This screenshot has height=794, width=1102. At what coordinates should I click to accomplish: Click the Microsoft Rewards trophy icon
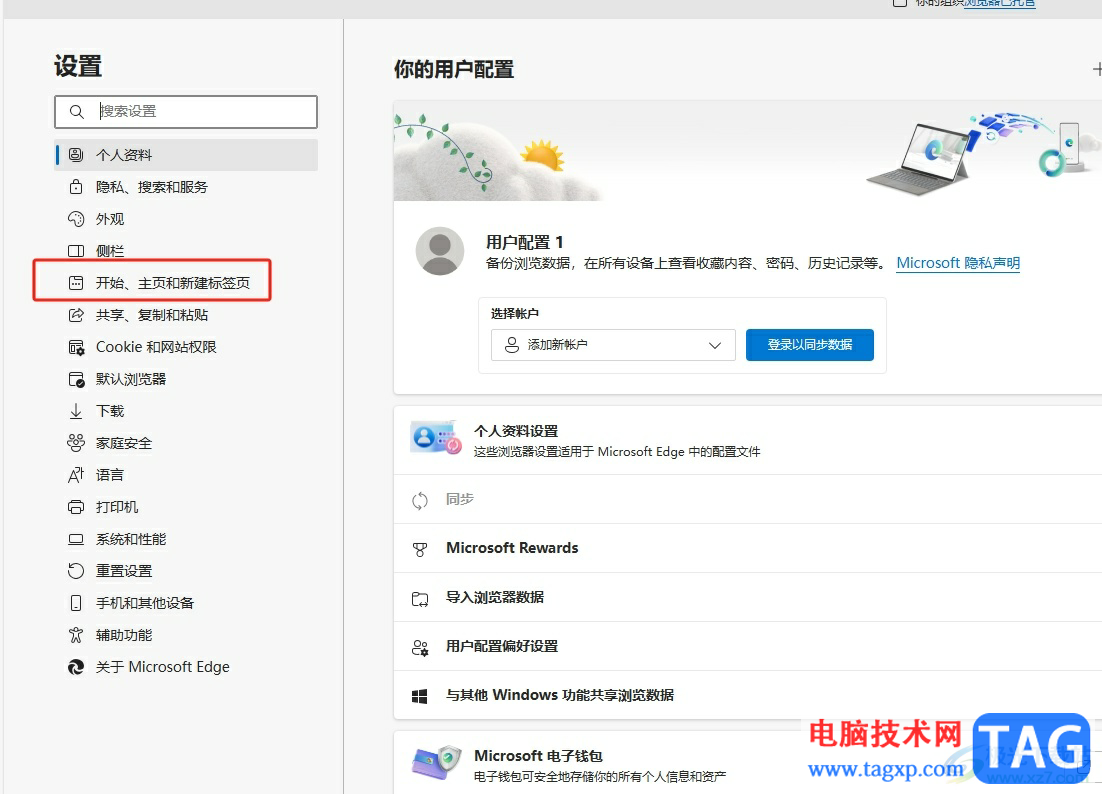coord(420,549)
